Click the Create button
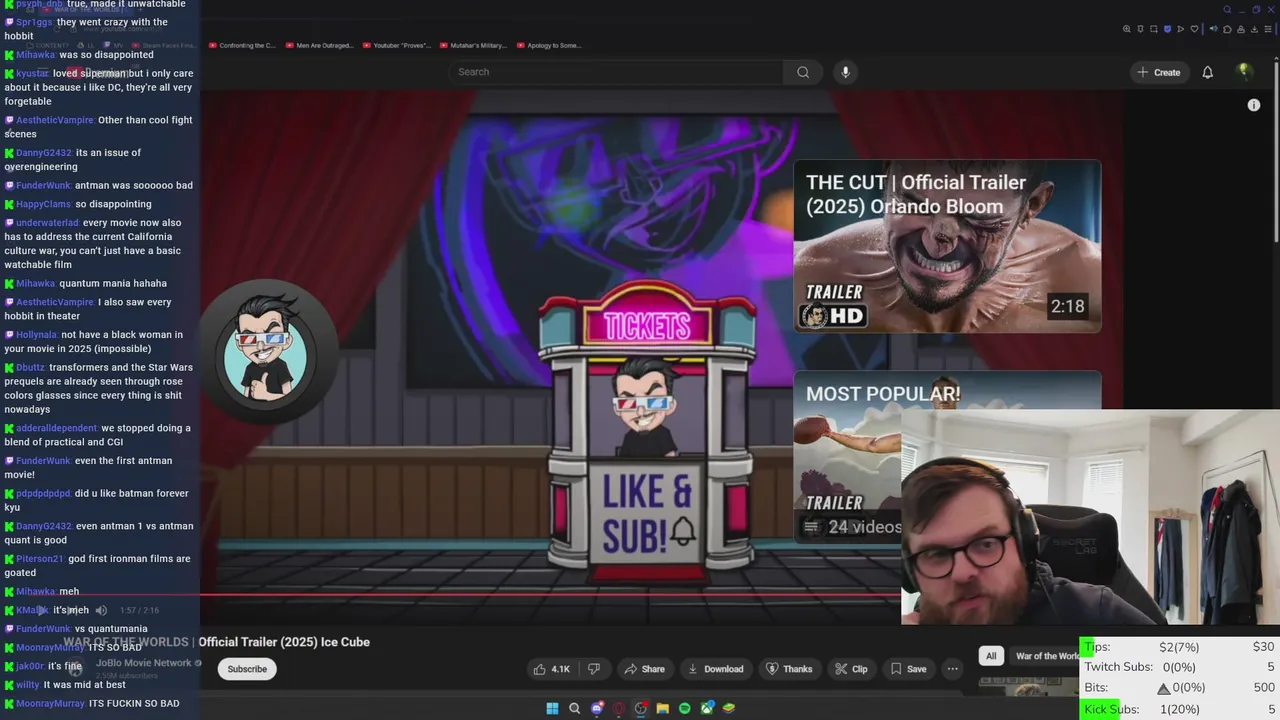The height and width of the screenshot is (720, 1280). point(1158,72)
